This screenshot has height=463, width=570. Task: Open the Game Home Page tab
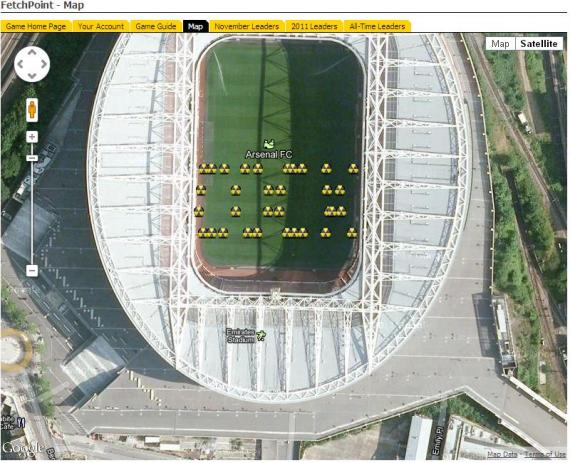[36, 27]
